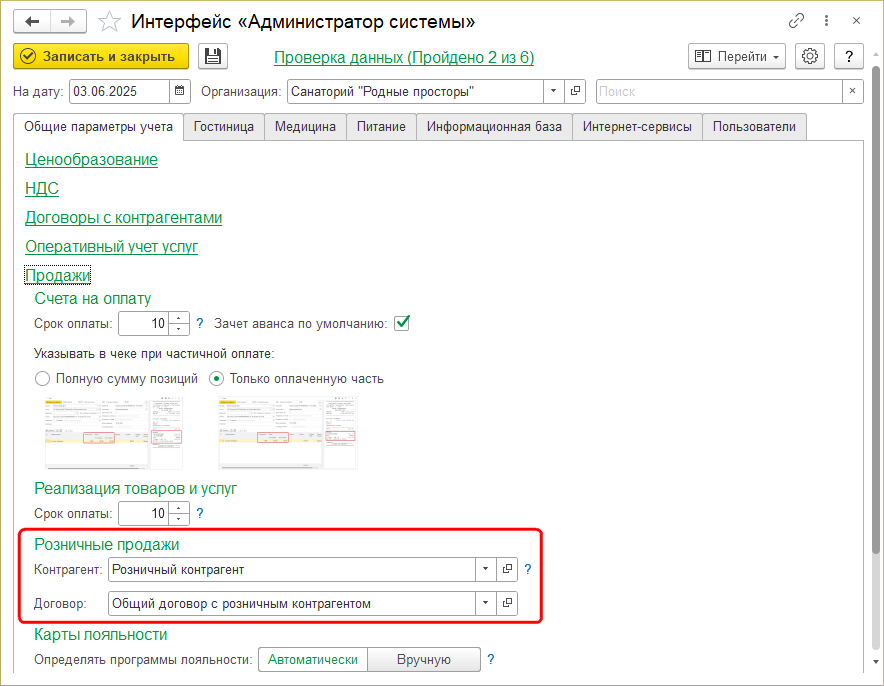Collapse the Продажи section

tap(58, 276)
